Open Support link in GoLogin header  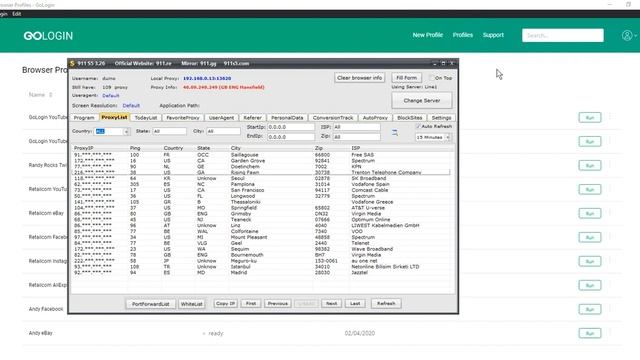[x=493, y=35]
